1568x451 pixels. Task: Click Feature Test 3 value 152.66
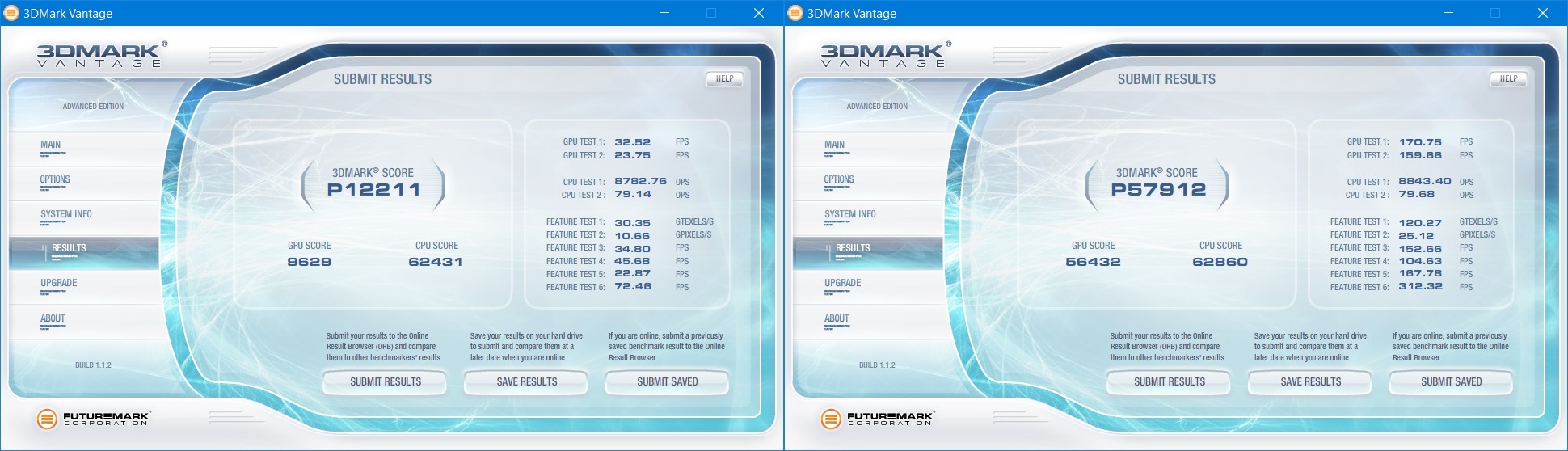coord(1420,249)
